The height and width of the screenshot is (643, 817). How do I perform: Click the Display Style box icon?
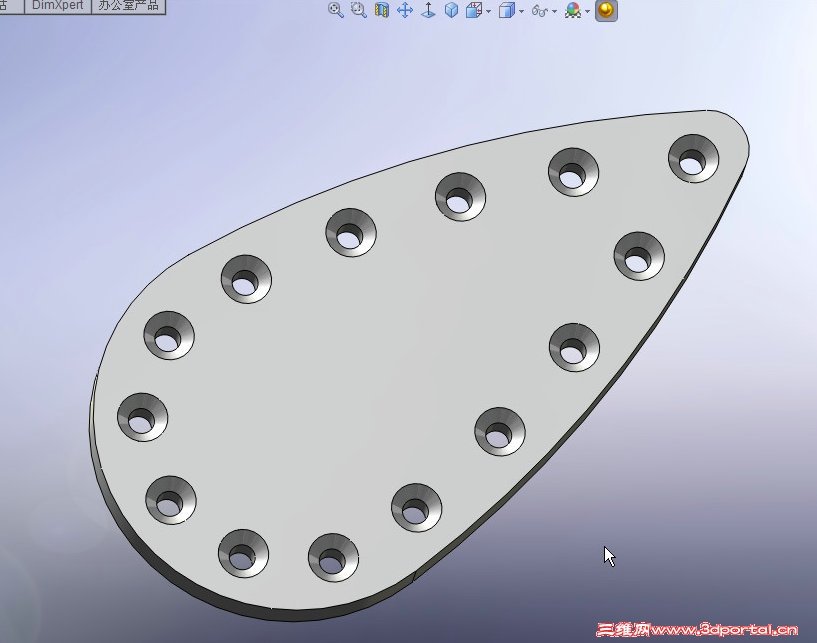507,10
